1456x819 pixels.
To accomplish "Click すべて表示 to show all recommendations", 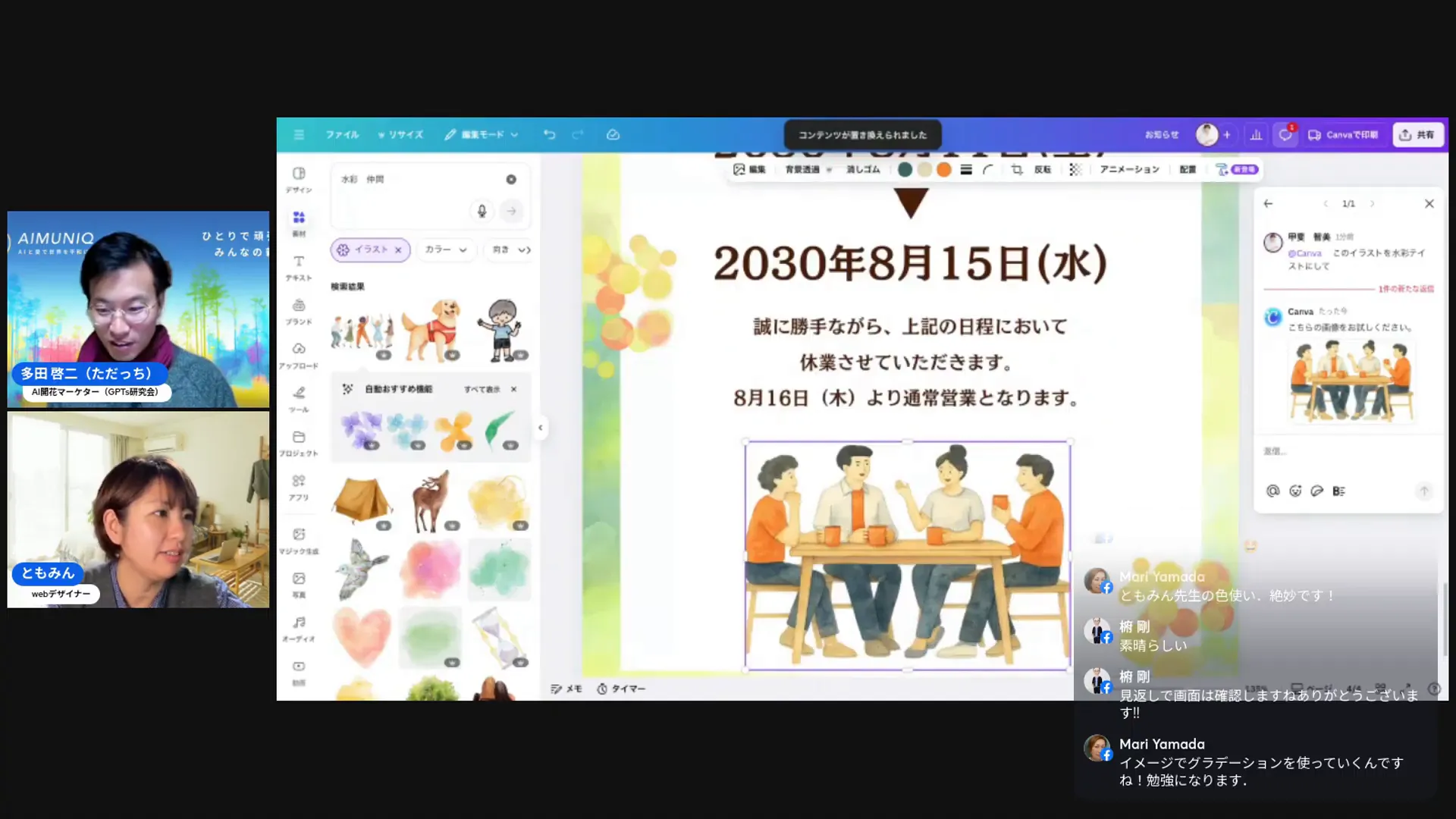I will 483,388.
